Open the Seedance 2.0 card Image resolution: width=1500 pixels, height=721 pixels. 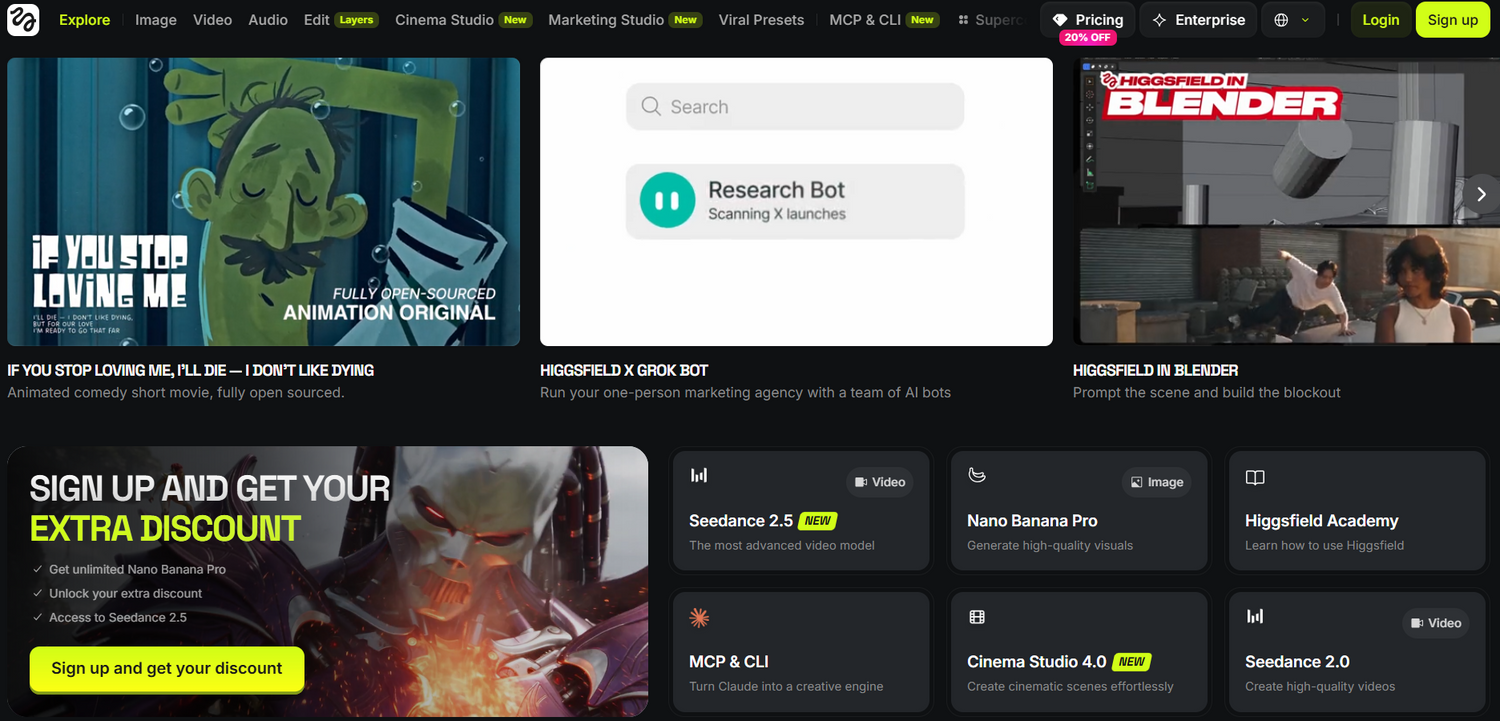tap(1357, 651)
